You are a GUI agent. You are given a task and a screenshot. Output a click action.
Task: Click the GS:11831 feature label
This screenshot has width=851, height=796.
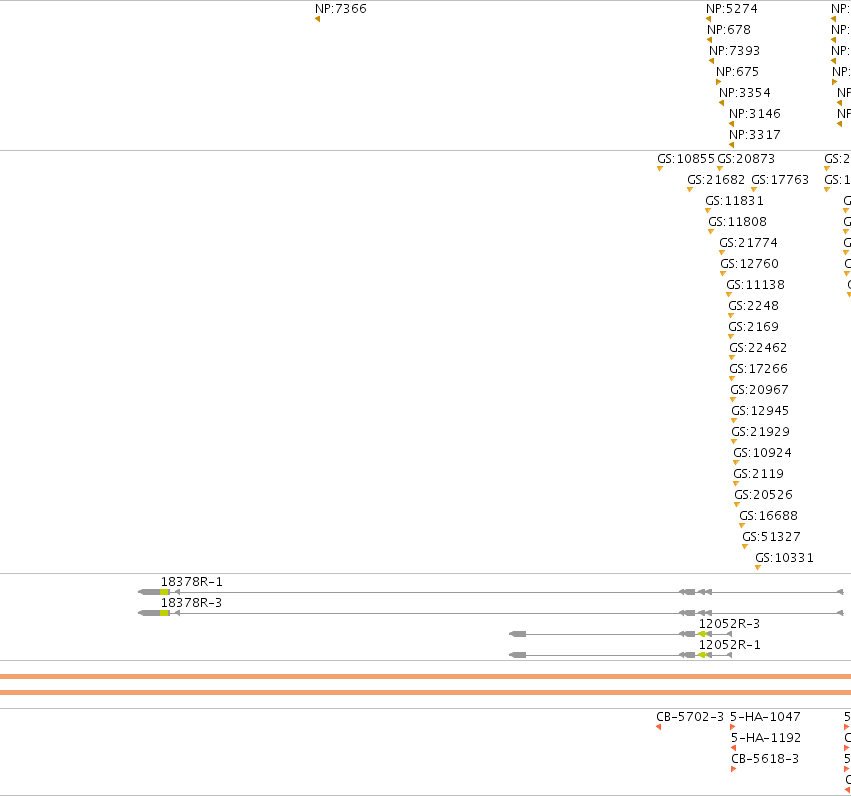click(x=734, y=201)
